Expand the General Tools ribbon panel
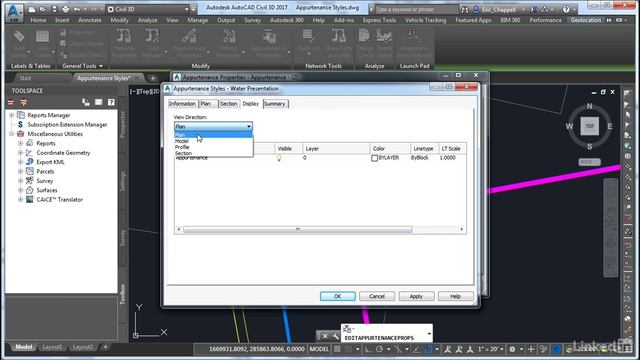 click(82, 66)
